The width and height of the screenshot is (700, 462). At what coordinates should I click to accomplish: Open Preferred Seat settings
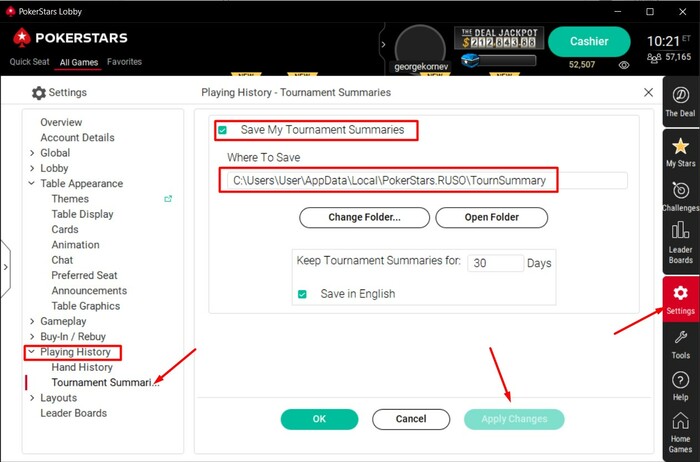tap(84, 275)
